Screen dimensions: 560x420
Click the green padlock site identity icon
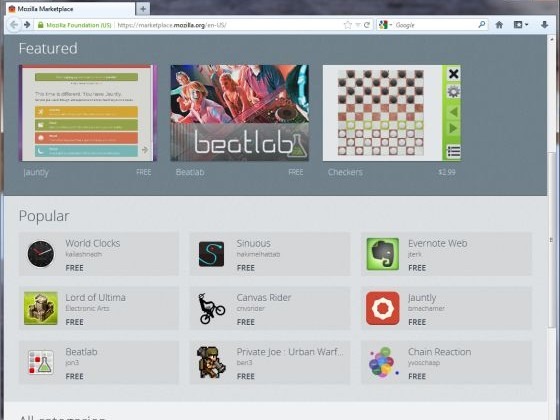40,25
